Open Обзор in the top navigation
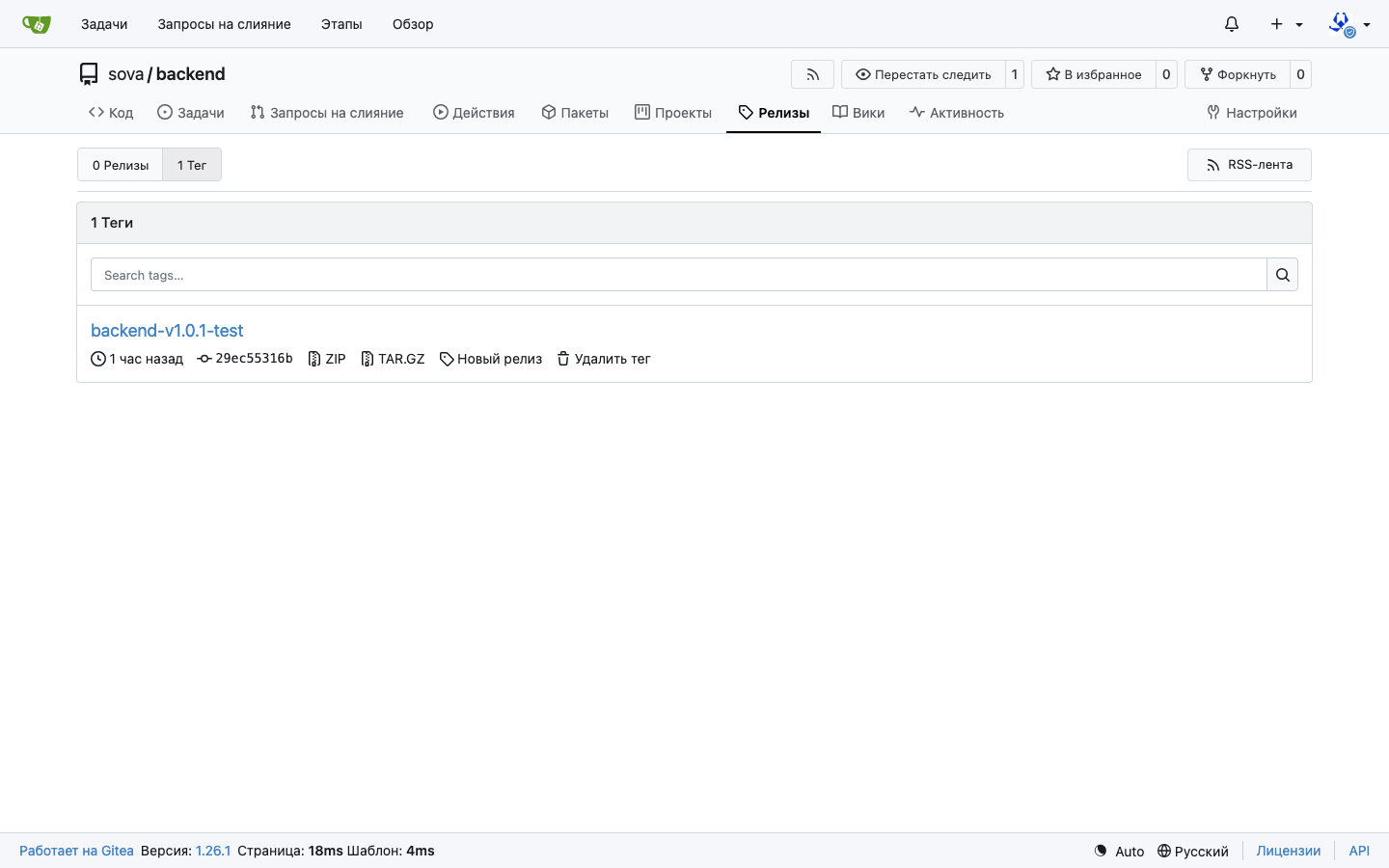This screenshot has height=868, width=1389. tap(413, 24)
